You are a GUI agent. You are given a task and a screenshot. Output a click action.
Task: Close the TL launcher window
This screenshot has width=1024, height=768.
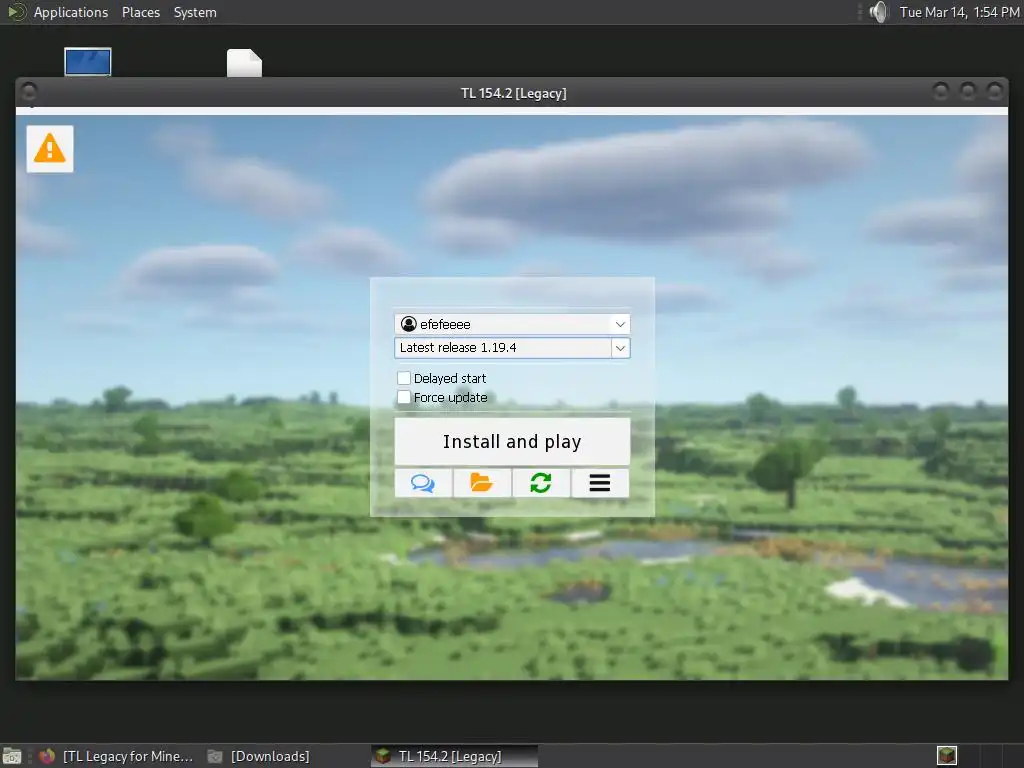(994, 91)
